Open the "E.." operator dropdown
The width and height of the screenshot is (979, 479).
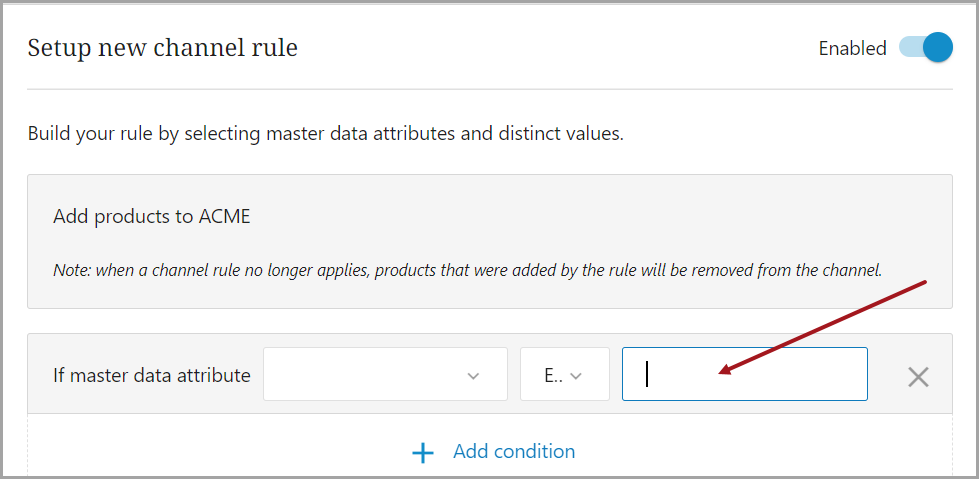click(x=564, y=375)
